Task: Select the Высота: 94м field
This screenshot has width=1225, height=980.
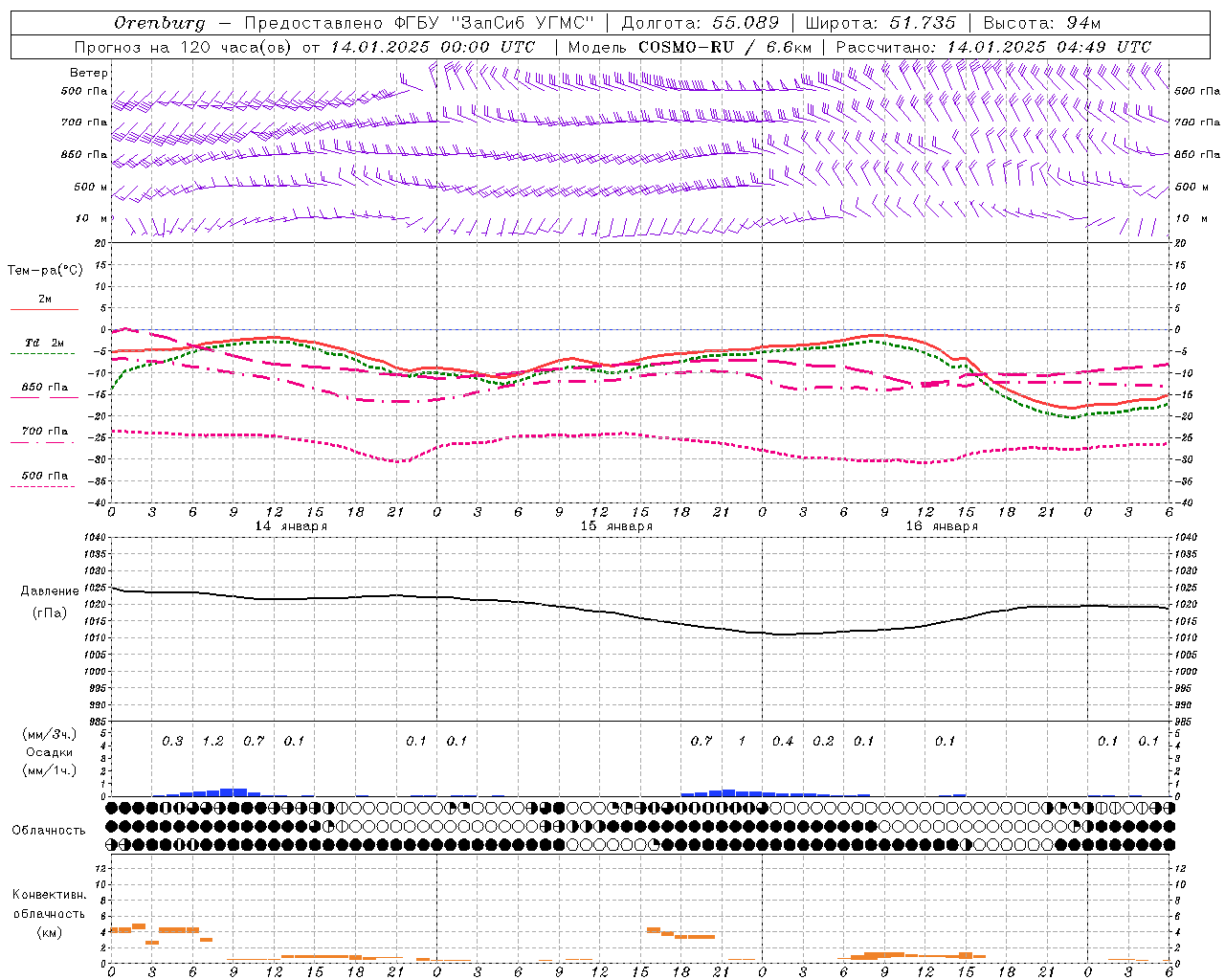Action: pyautogui.click(x=1042, y=23)
